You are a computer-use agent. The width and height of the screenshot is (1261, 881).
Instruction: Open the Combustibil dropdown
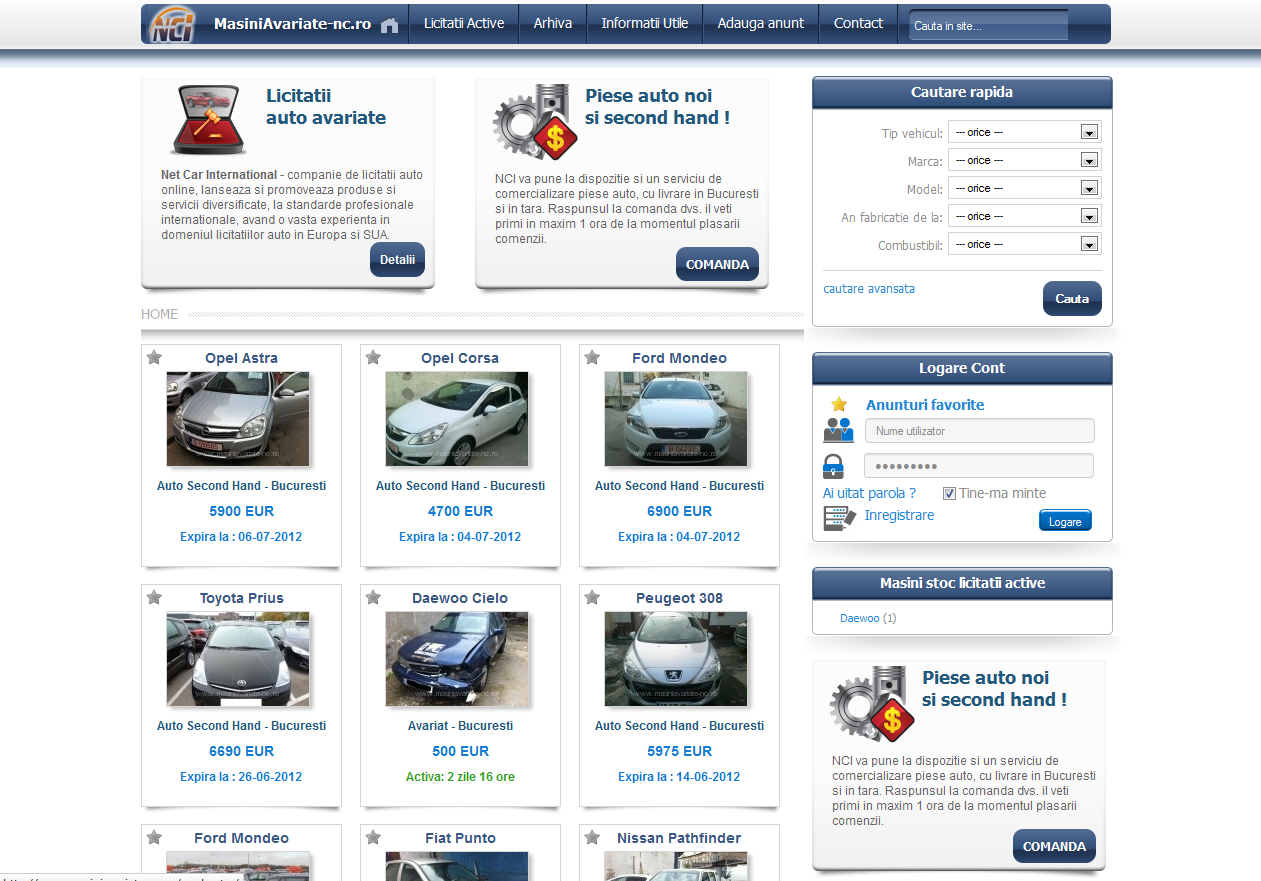click(1024, 244)
